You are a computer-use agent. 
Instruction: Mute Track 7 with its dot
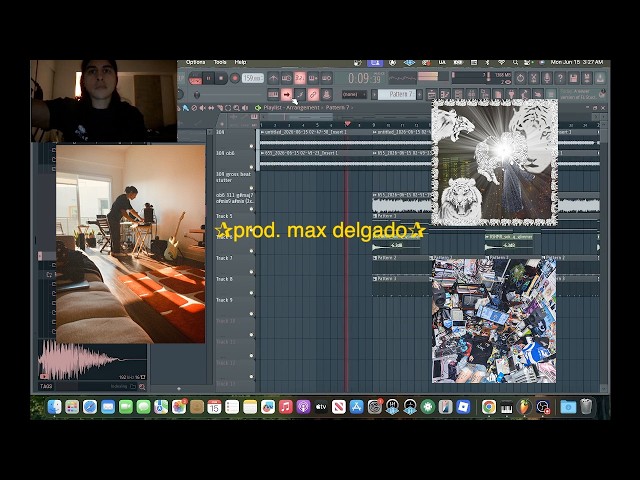[251, 272]
